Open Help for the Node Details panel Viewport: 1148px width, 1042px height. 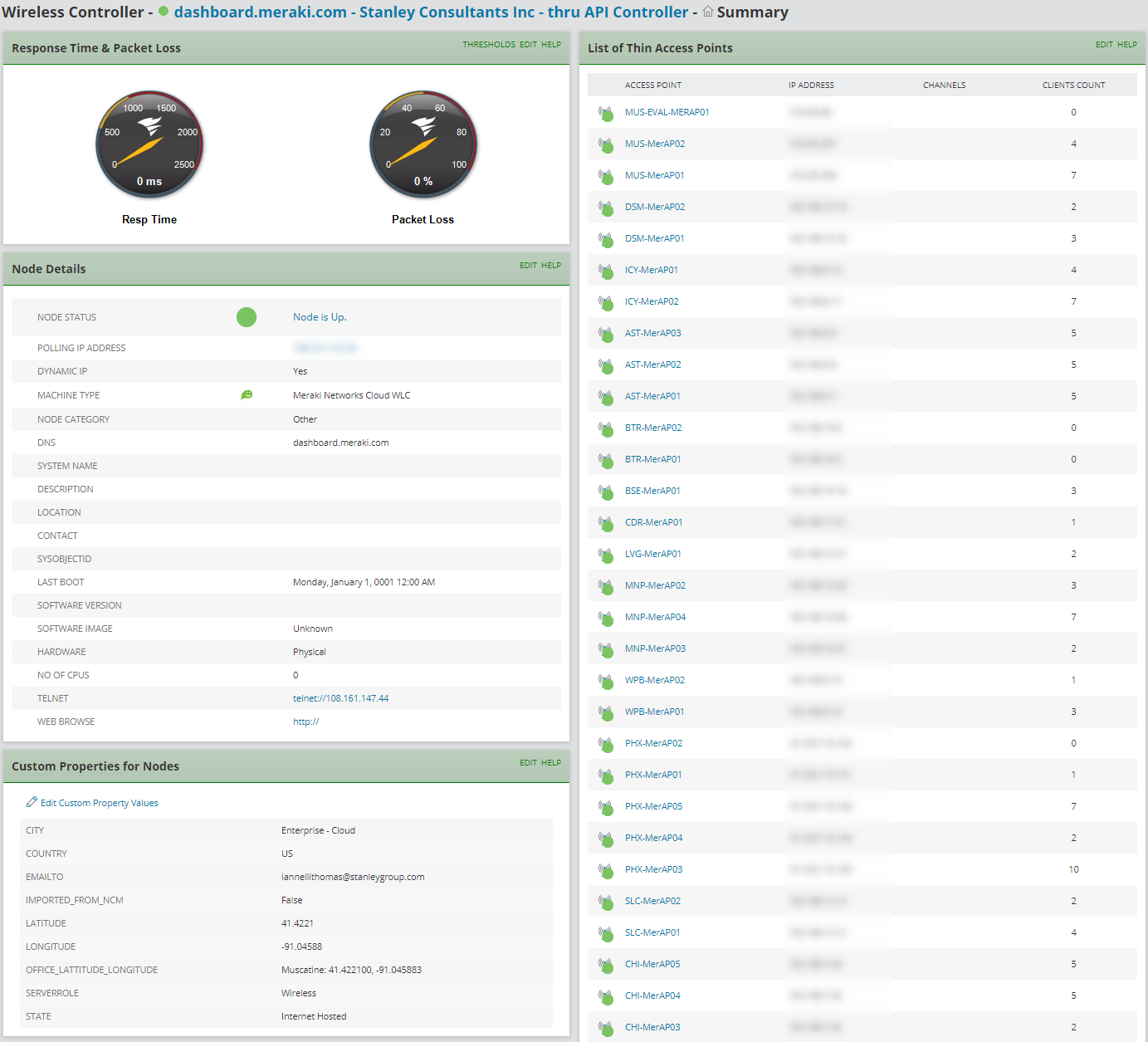pos(551,266)
